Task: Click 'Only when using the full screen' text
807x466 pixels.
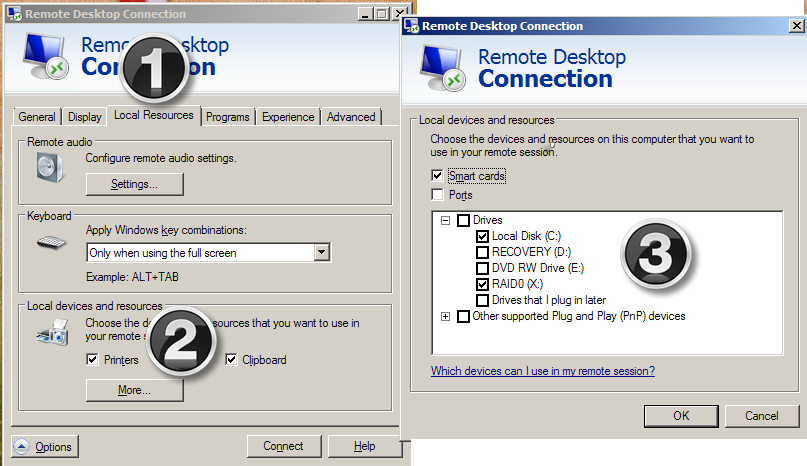Action: coord(163,253)
